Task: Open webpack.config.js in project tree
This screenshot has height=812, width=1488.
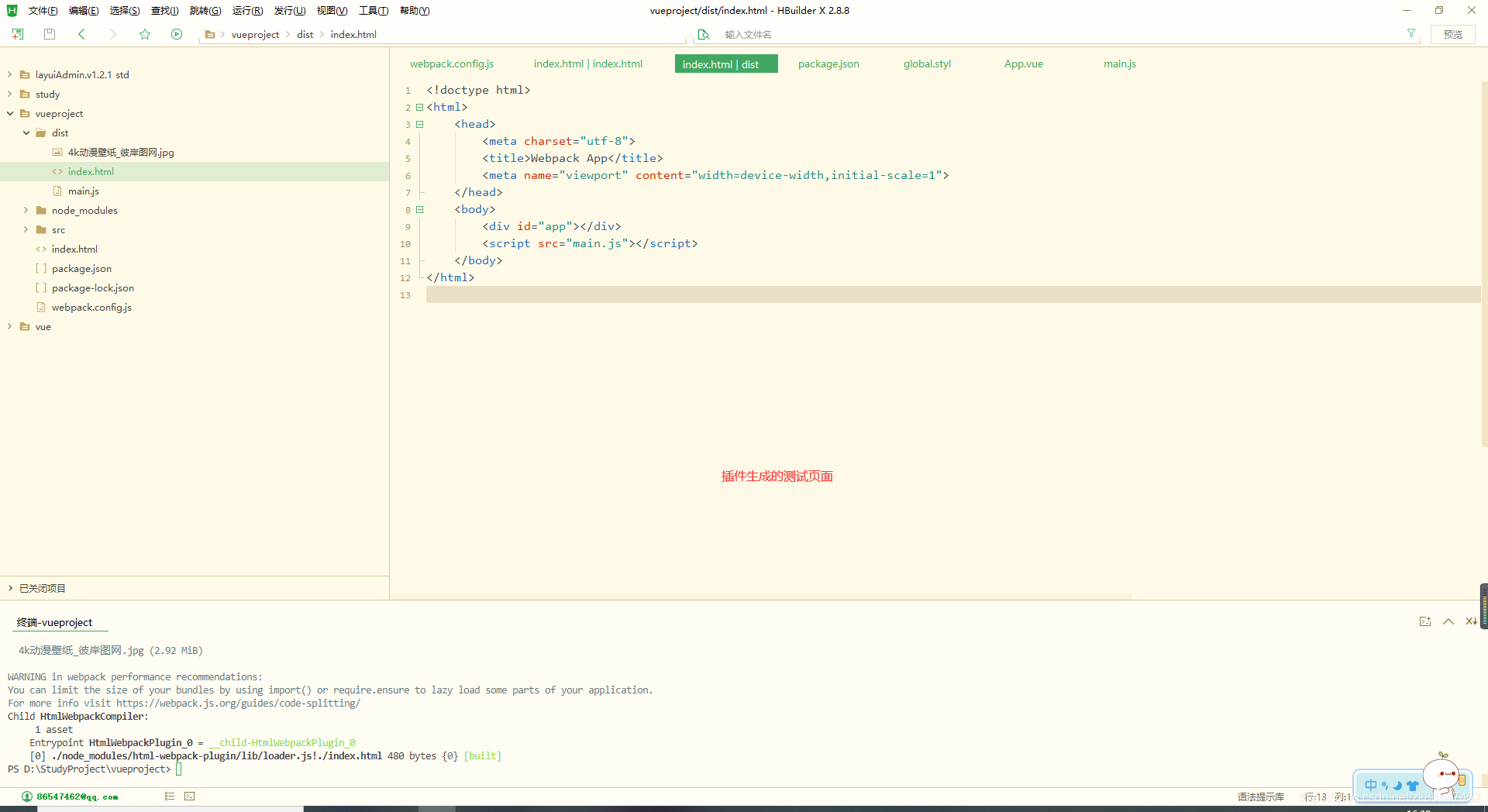Action: (91, 307)
